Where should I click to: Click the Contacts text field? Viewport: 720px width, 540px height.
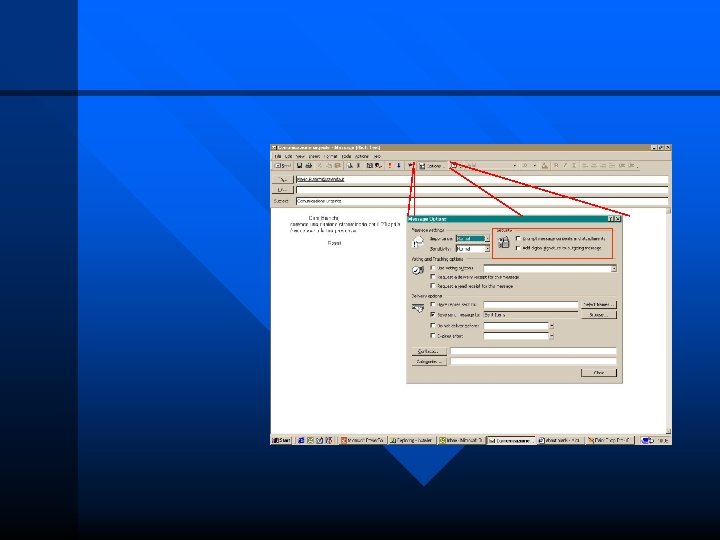pyautogui.click(x=533, y=352)
